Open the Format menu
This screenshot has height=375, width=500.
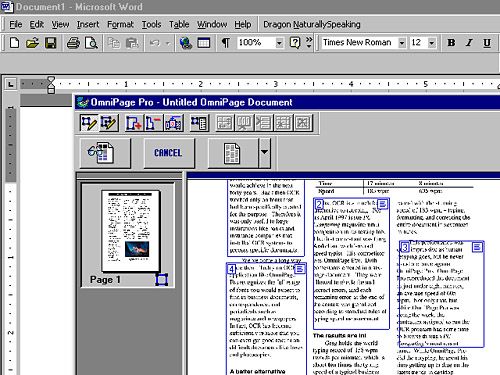(x=120, y=24)
